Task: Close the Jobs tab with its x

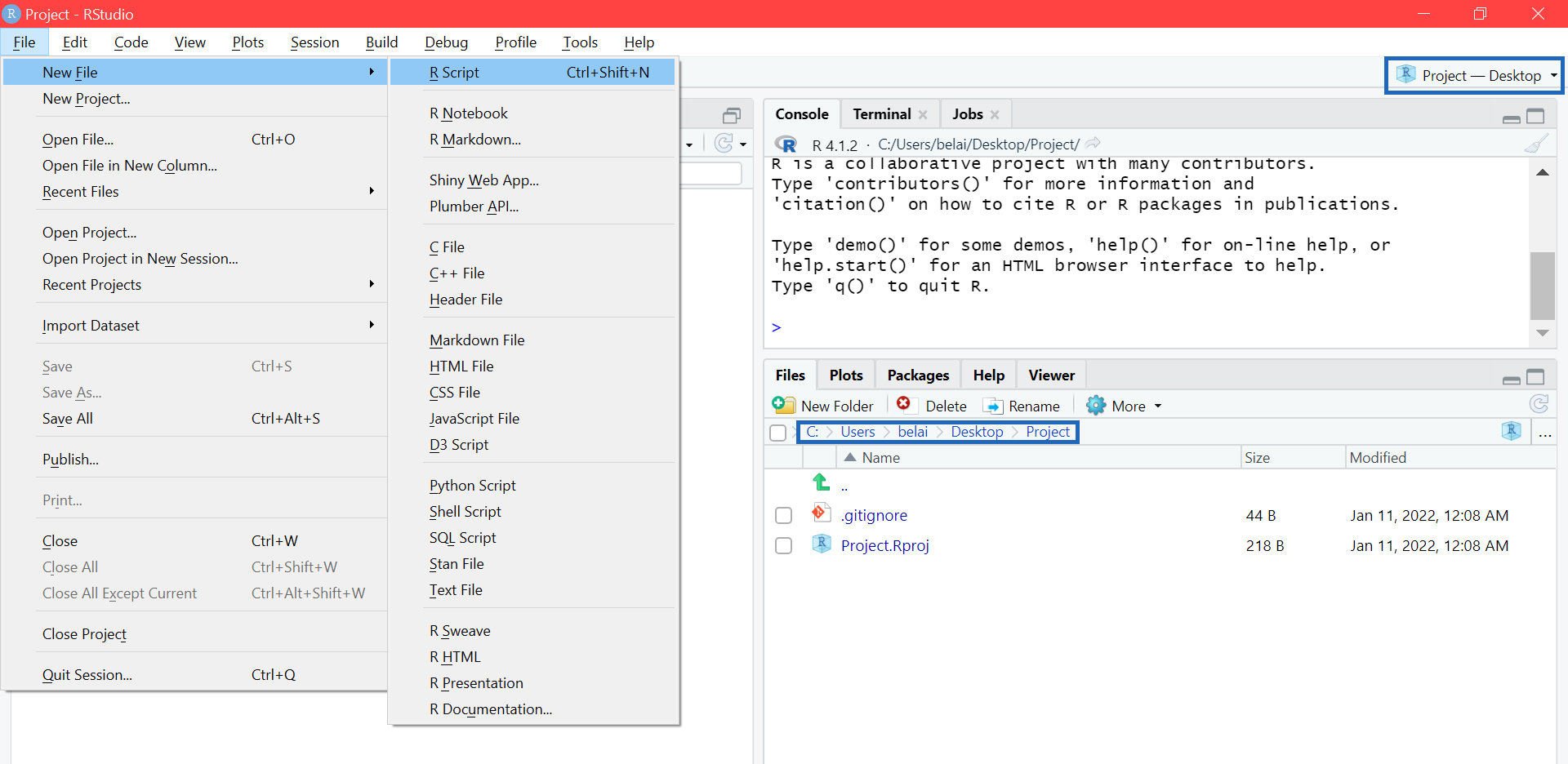Action: pos(995,115)
